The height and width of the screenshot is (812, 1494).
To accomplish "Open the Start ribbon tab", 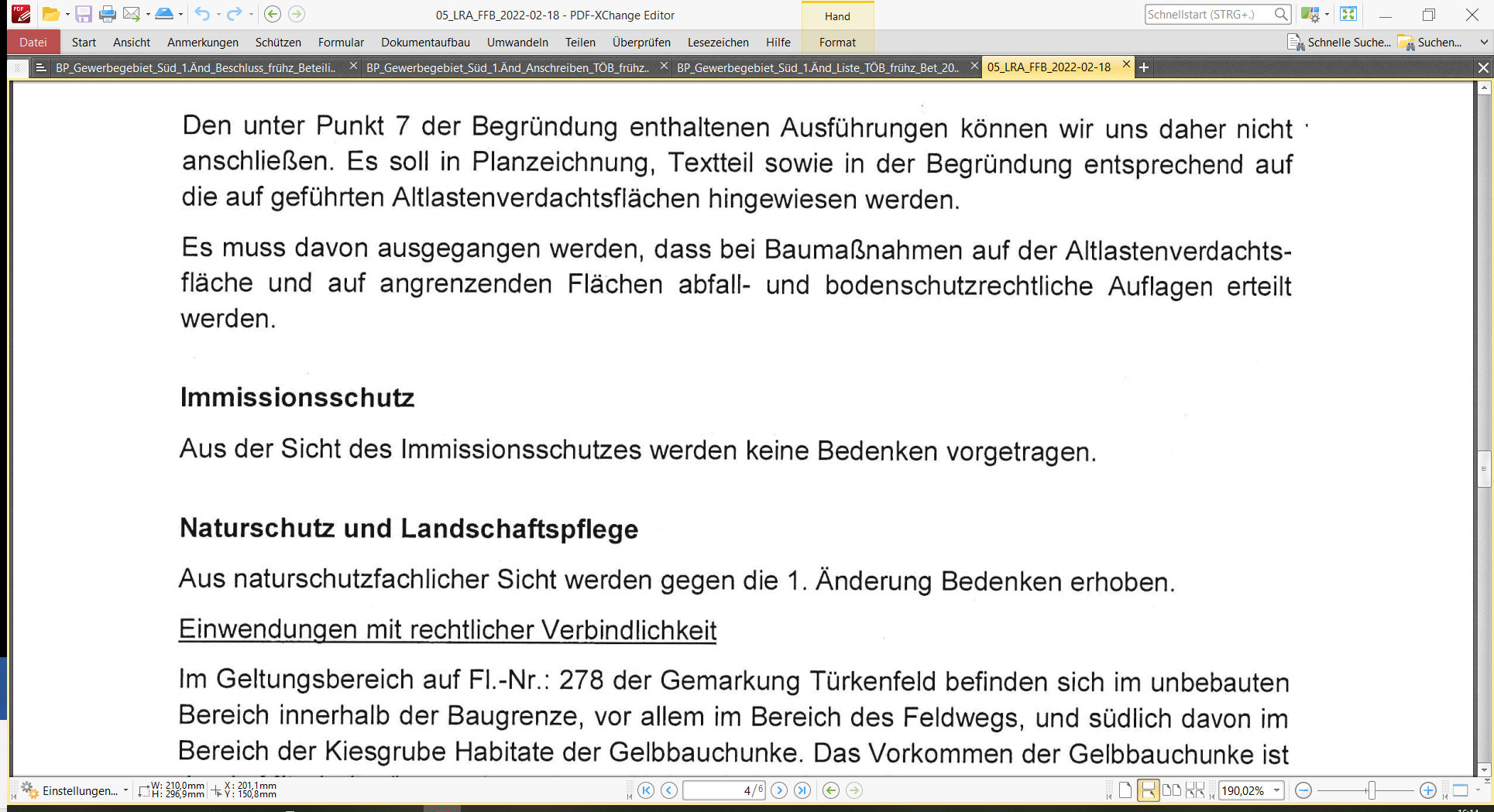I will pos(84,43).
